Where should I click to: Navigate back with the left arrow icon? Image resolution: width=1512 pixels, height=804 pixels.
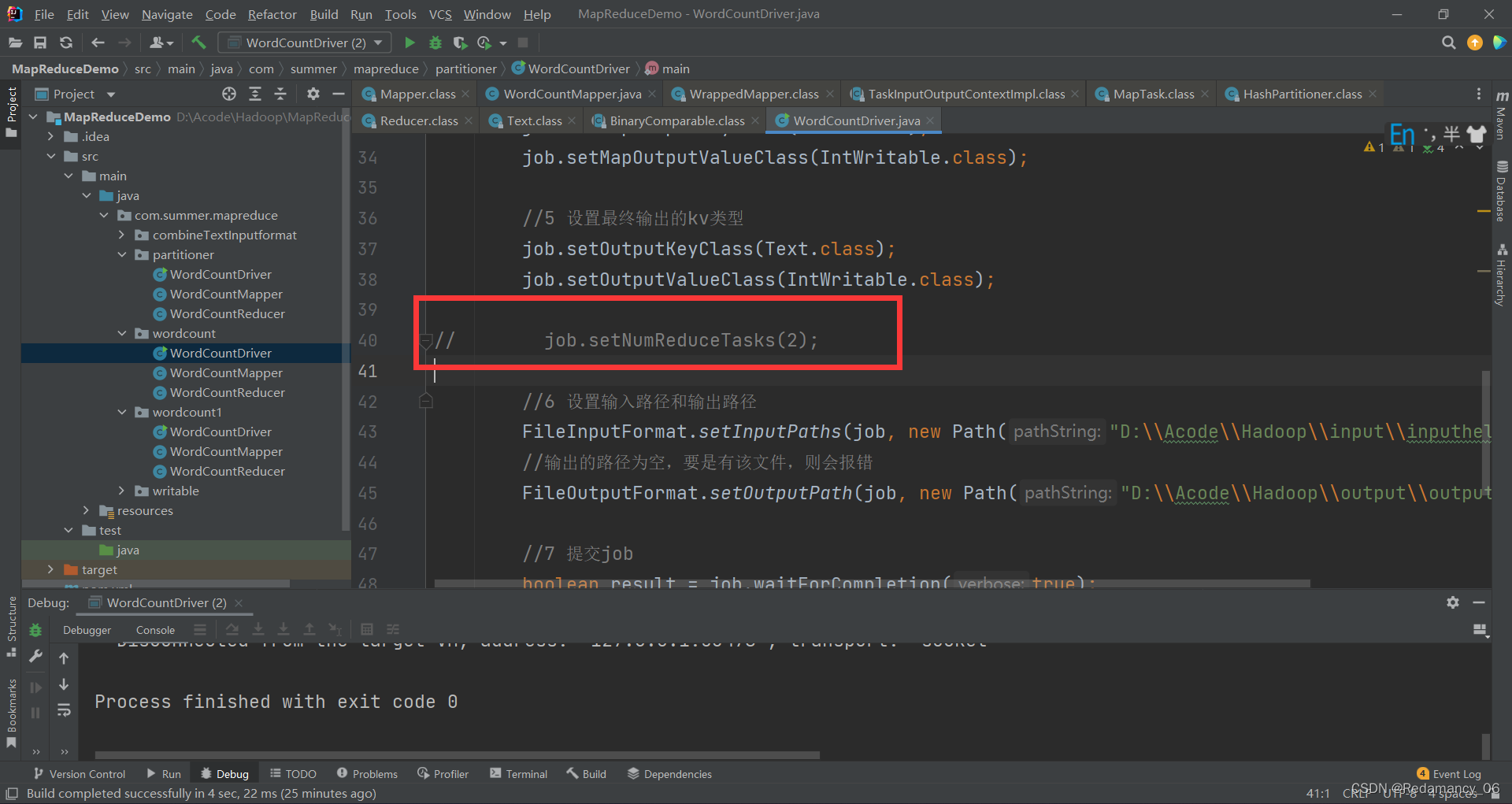click(x=98, y=43)
